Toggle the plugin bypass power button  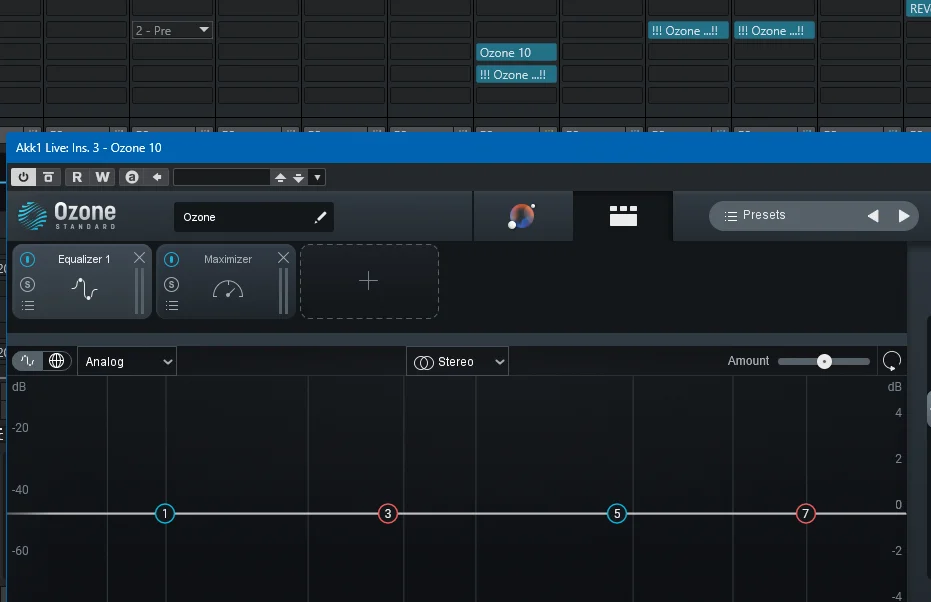(x=23, y=177)
